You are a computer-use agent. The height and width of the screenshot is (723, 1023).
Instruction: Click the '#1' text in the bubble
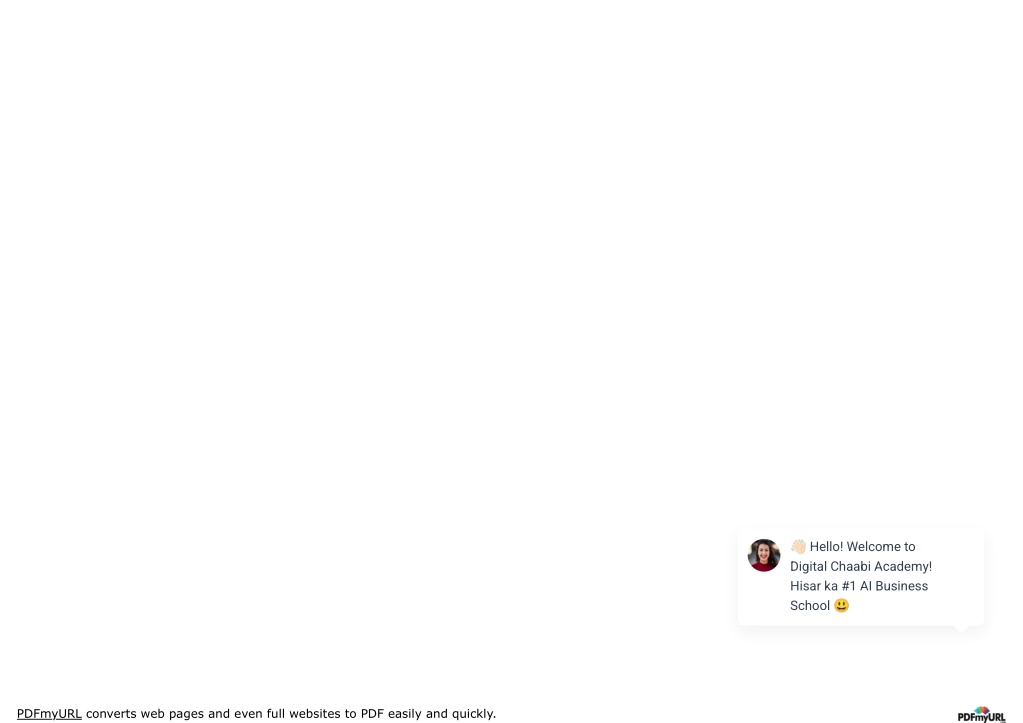pyautogui.click(x=848, y=586)
